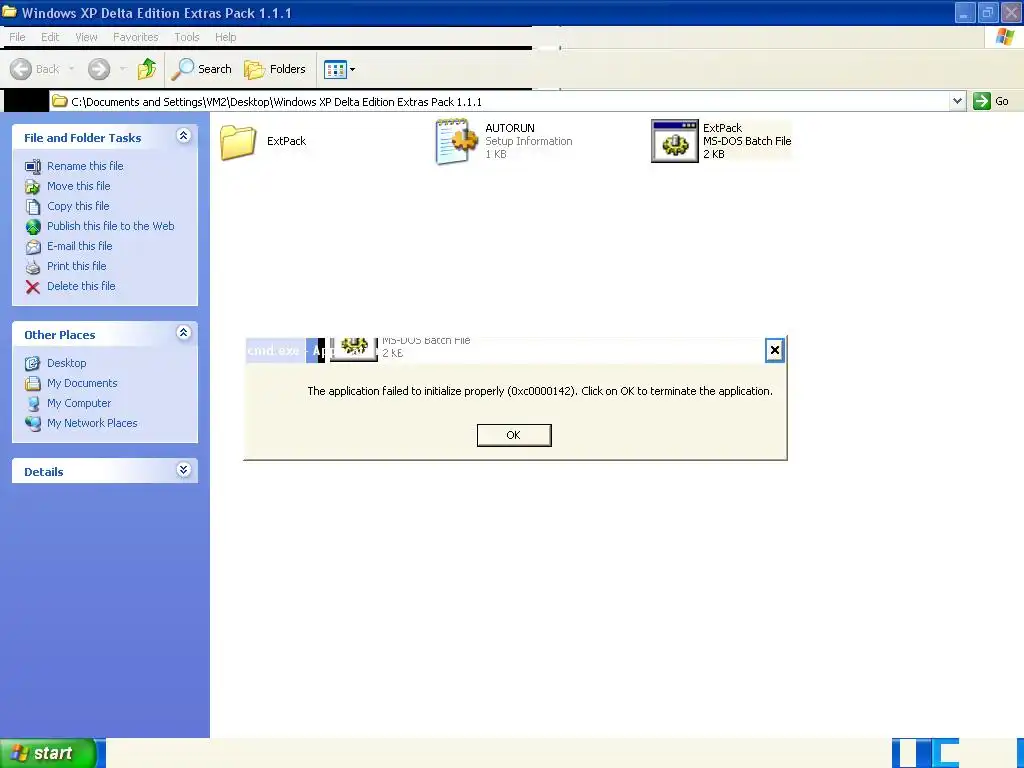Click the Forward arrow toolbar icon
The width and height of the screenshot is (1024, 768).
[x=99, y=69]
